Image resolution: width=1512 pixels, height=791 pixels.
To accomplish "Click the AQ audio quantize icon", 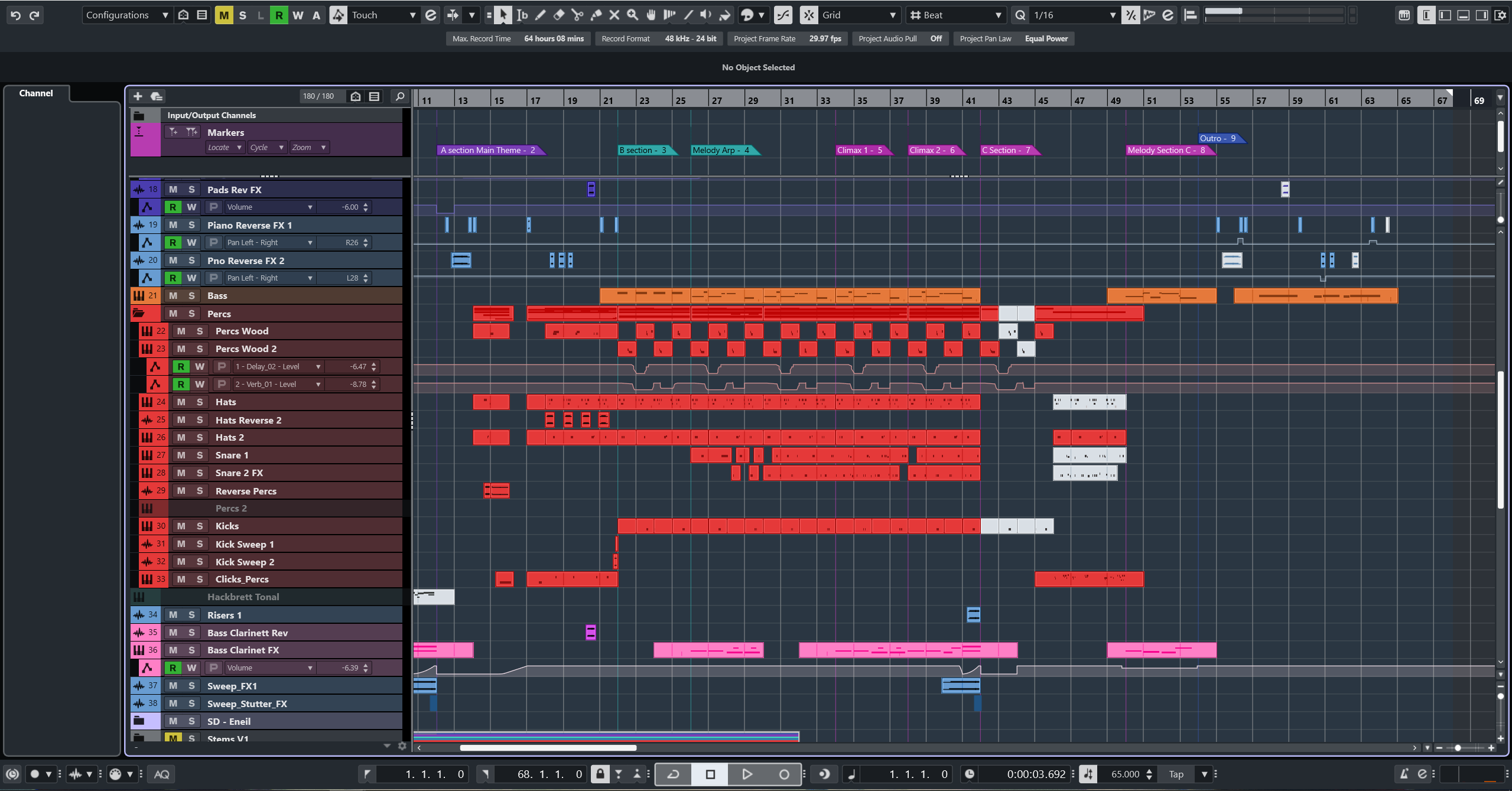I will [x=161, y=774].
